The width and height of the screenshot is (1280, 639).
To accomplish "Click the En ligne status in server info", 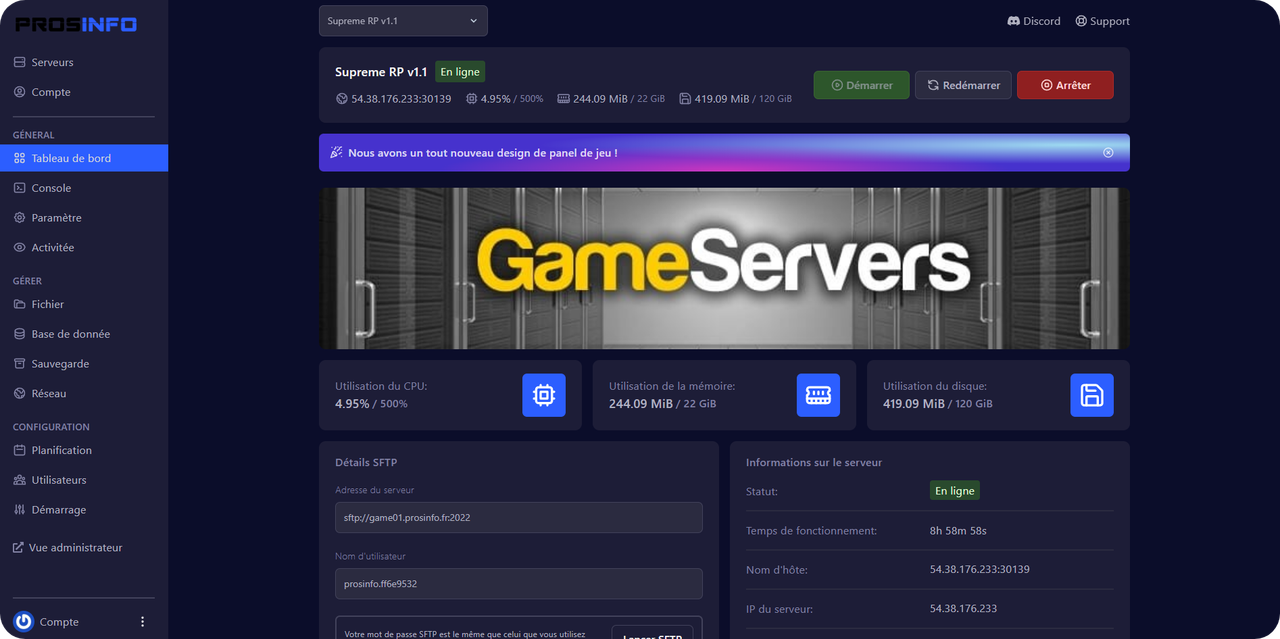I will coord(955,491).
